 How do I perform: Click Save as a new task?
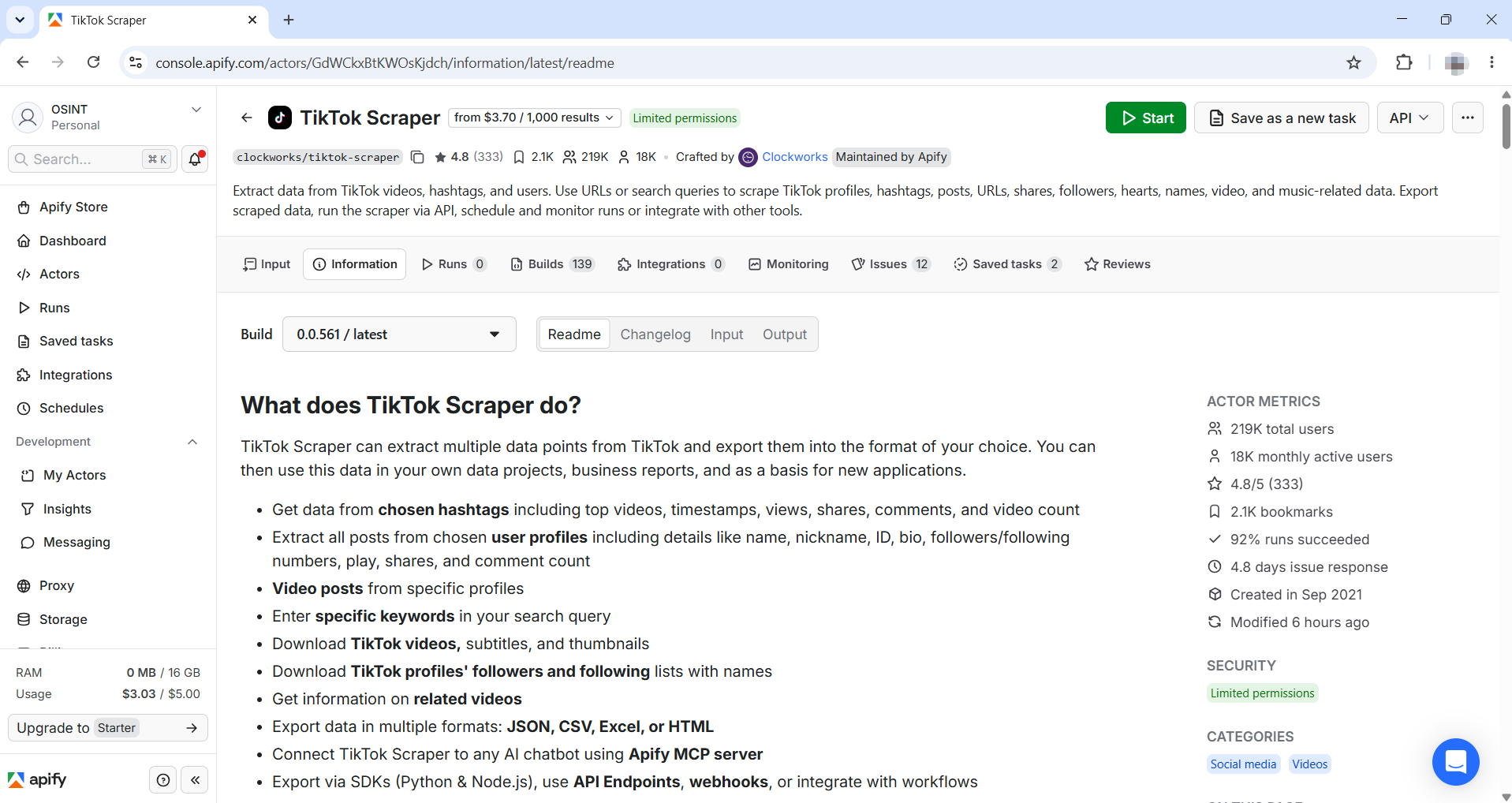1282,118
